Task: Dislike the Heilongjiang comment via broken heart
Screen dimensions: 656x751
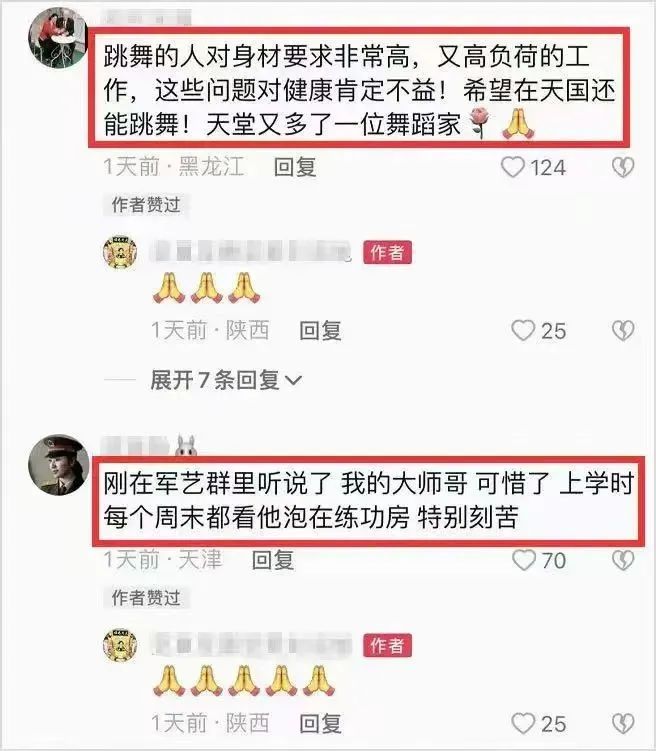Action: pyautogui.click(x=623, y=167)
